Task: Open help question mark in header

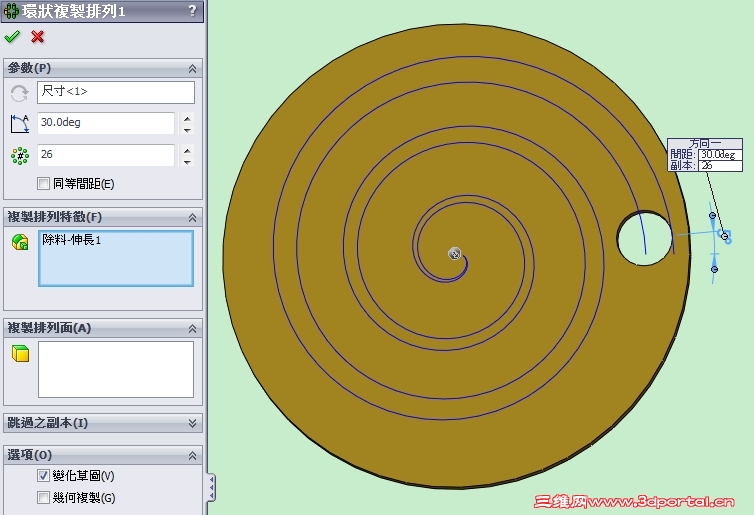Action: pyautogui.click(x=192, y=11)
